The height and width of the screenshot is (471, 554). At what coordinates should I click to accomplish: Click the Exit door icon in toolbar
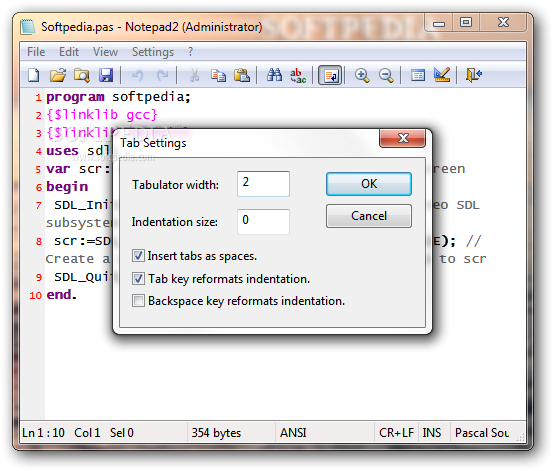474,75
